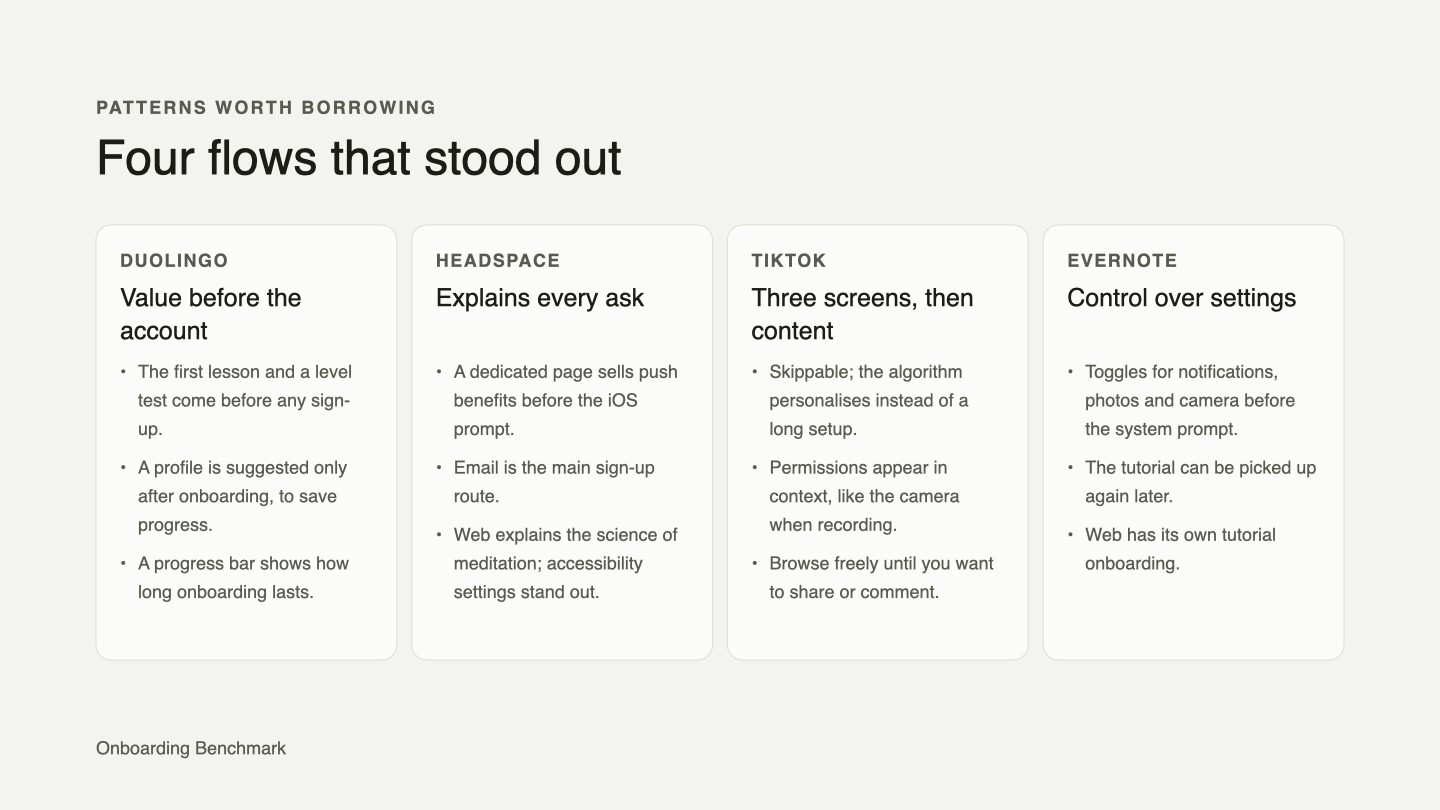Screen dimensions: 1440x810
Task: Click the 'Onboarding Benchmark' footer text
Action: pos(191,748)
